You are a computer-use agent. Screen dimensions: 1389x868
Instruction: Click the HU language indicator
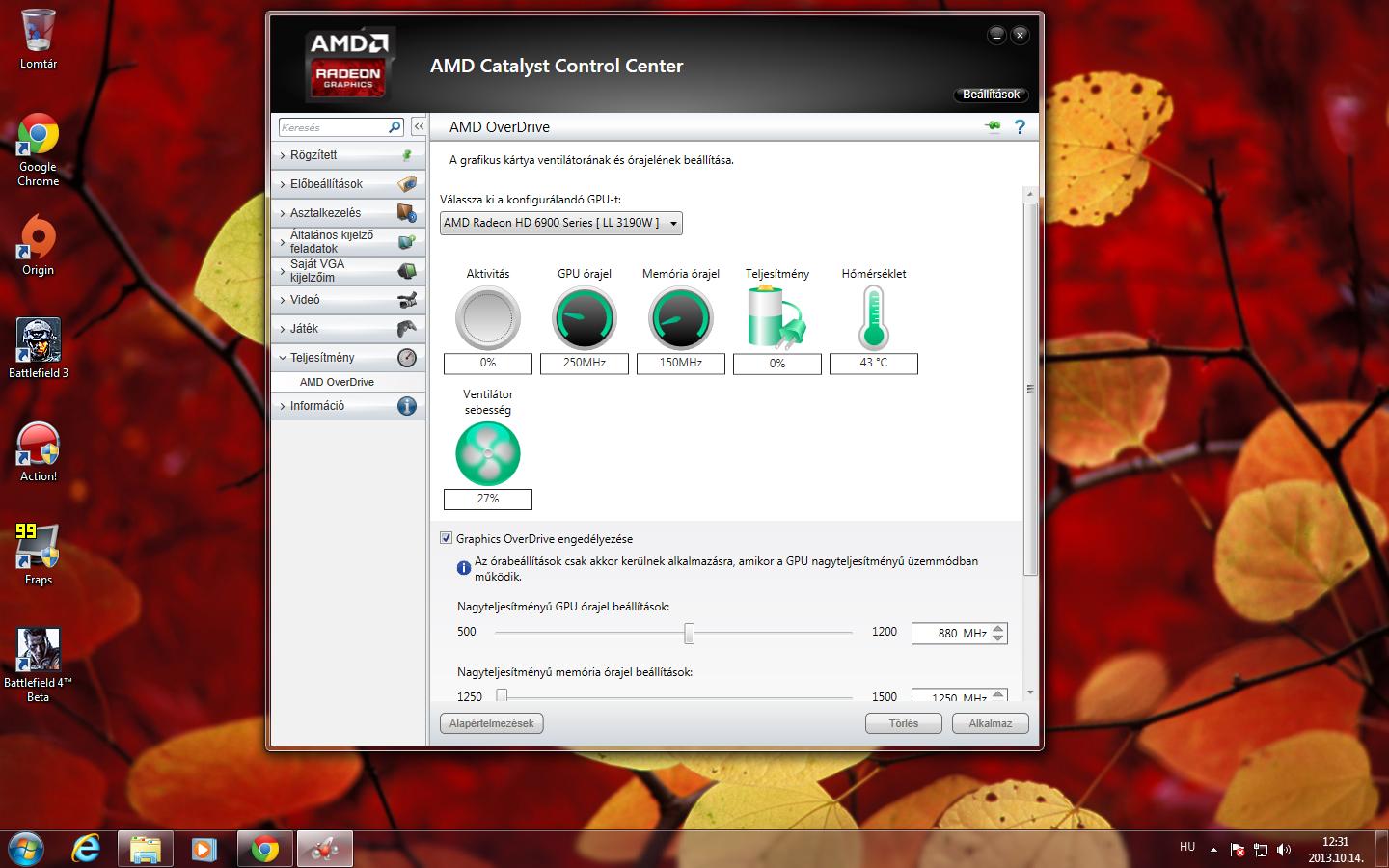1187,847
